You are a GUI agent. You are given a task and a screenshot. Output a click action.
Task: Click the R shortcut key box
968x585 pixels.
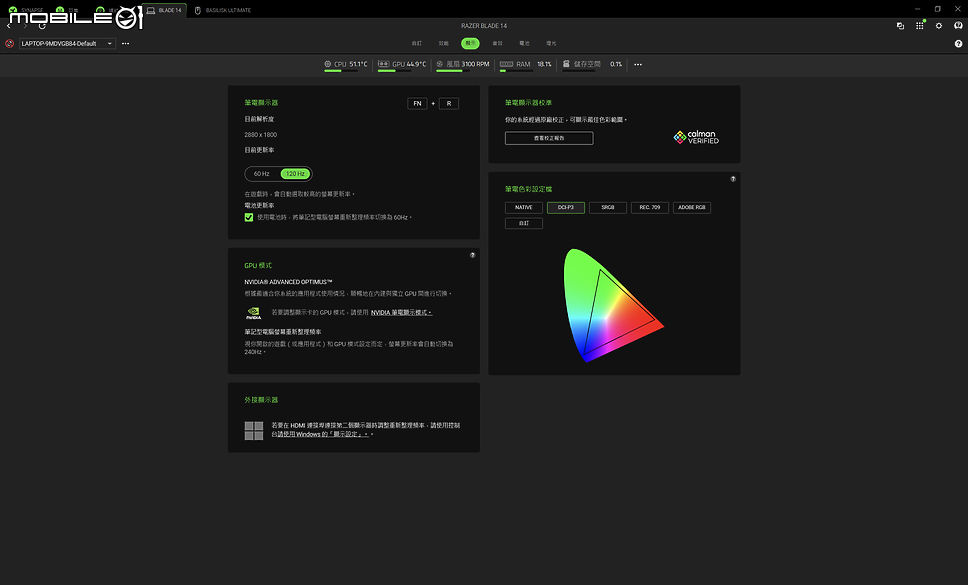[449, 104]
